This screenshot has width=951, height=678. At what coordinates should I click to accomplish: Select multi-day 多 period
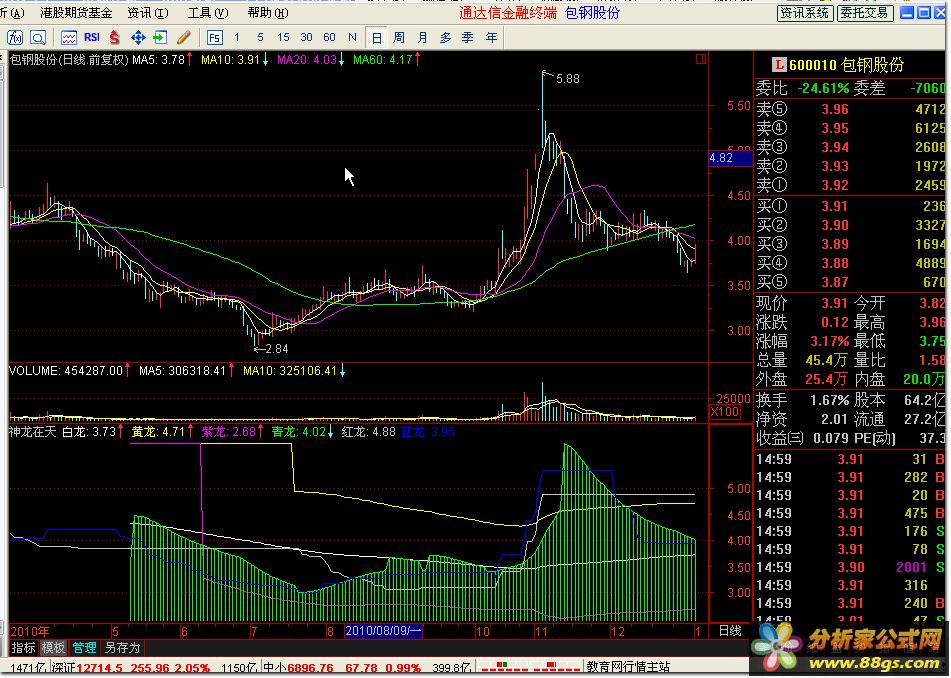tap(445, 38)
